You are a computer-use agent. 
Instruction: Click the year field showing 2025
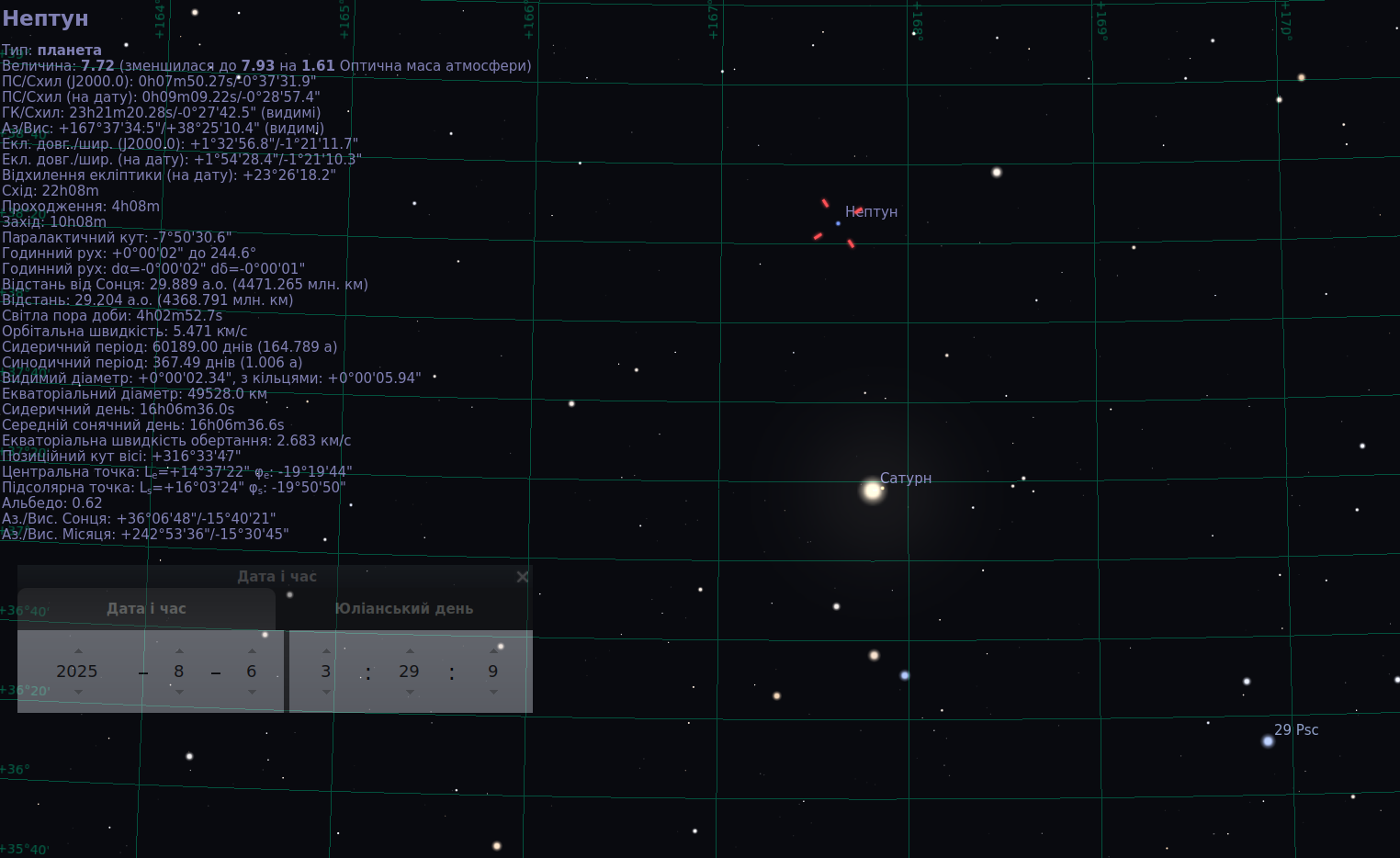coord(77,672)
